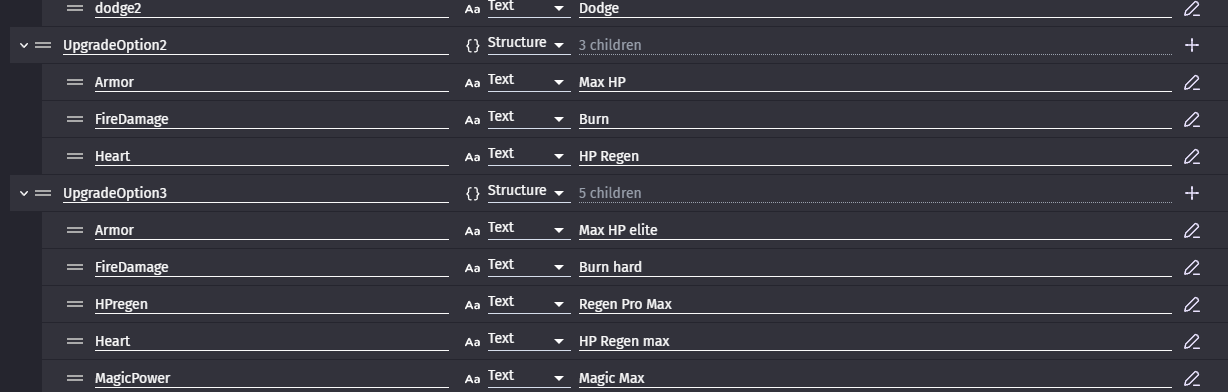The image size is (1228, 392).
Task: Collapse the UpgradeOption2 structure
Action: (x=24, y=45)
